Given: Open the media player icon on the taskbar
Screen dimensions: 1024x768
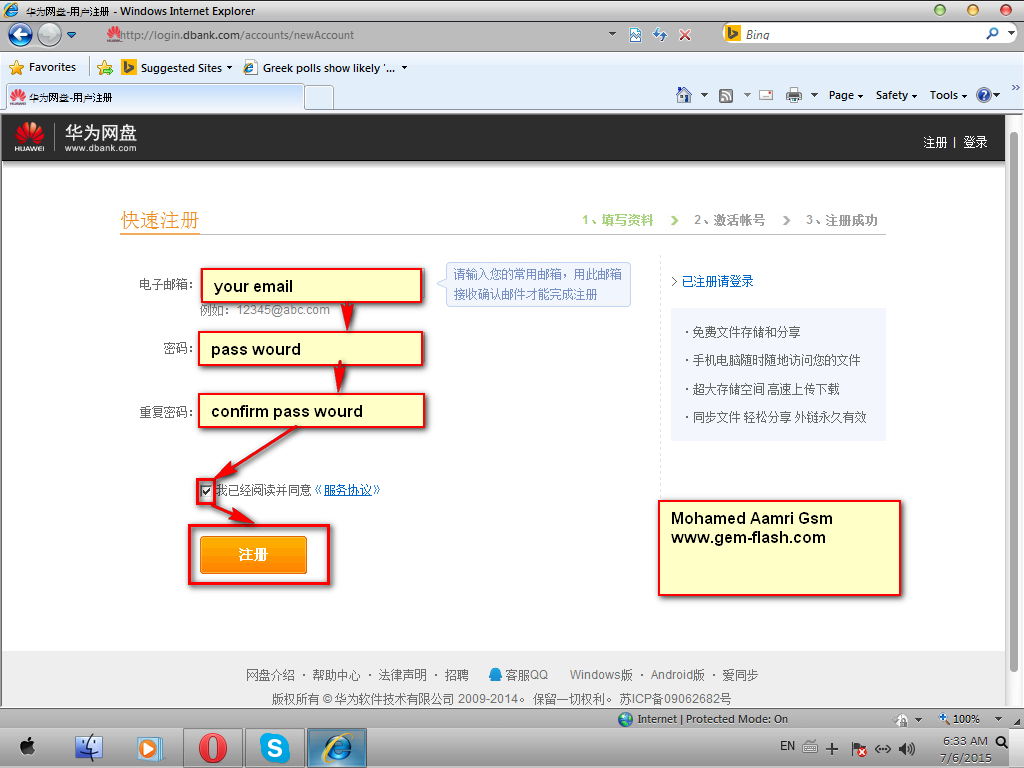Looking at the screenshot, I should pyautogui.click(x=150, y=748).
